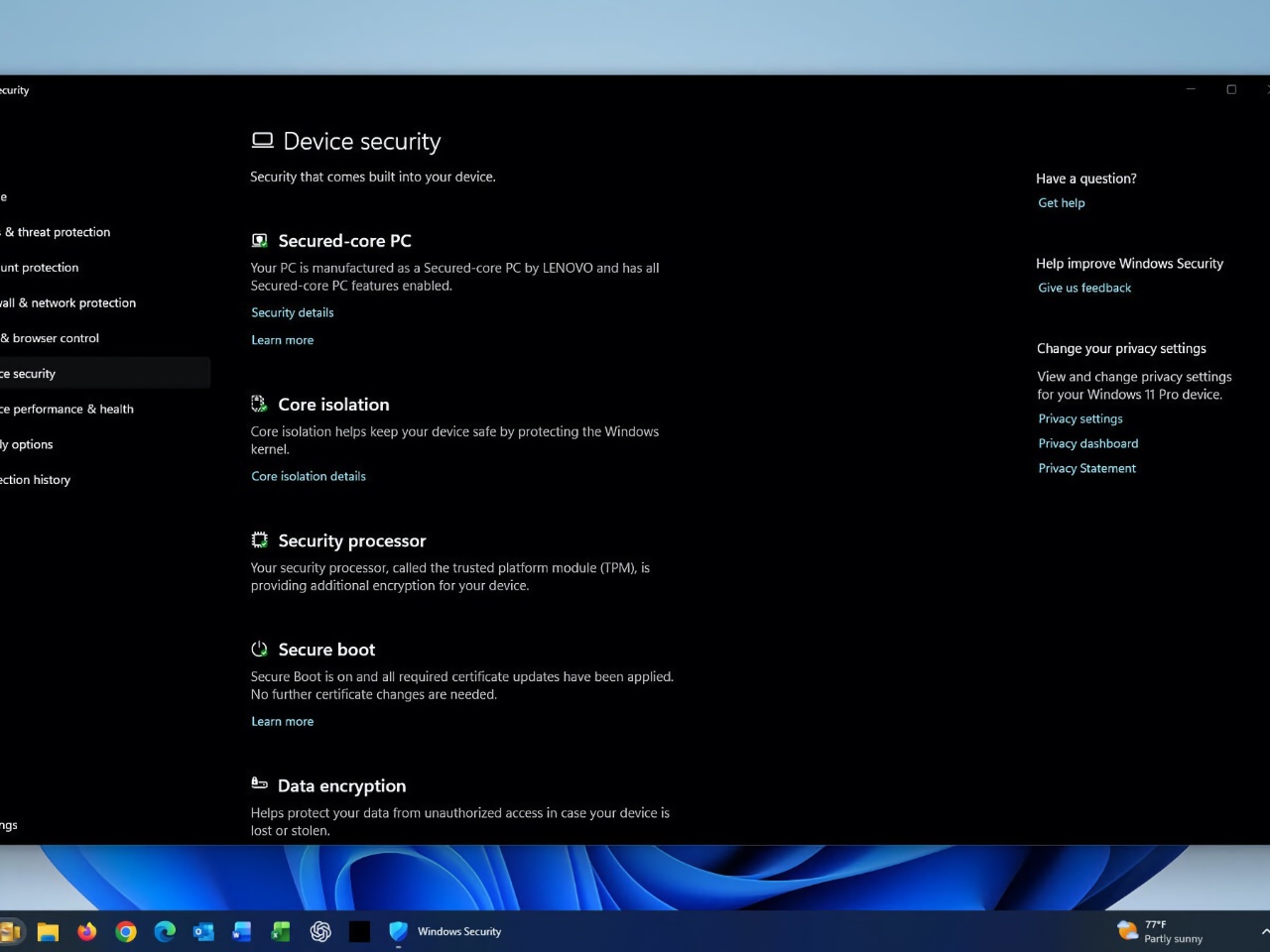Open the Security details link
The height and width of the screenshot is (952, 1270).
292,312
